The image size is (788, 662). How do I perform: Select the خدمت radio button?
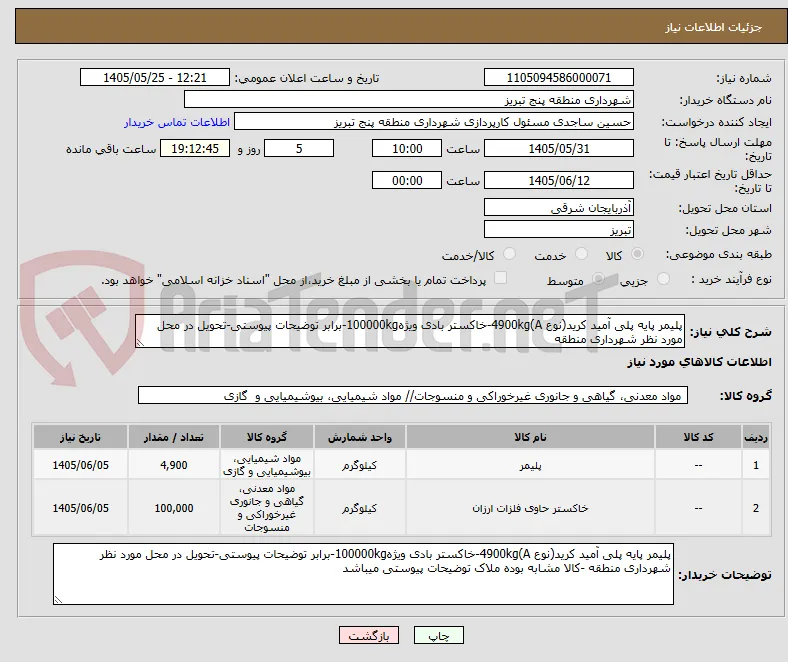581,254
